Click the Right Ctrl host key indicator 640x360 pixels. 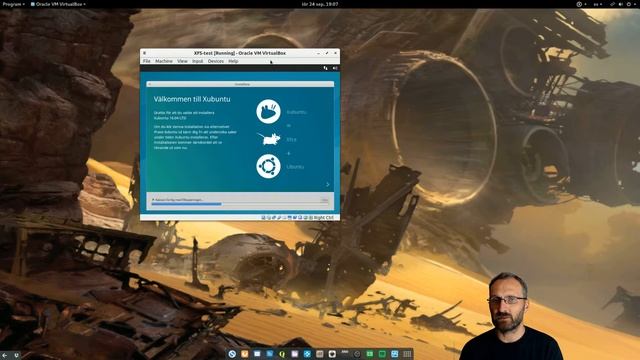pyautogui.click(x=324, y=218)
